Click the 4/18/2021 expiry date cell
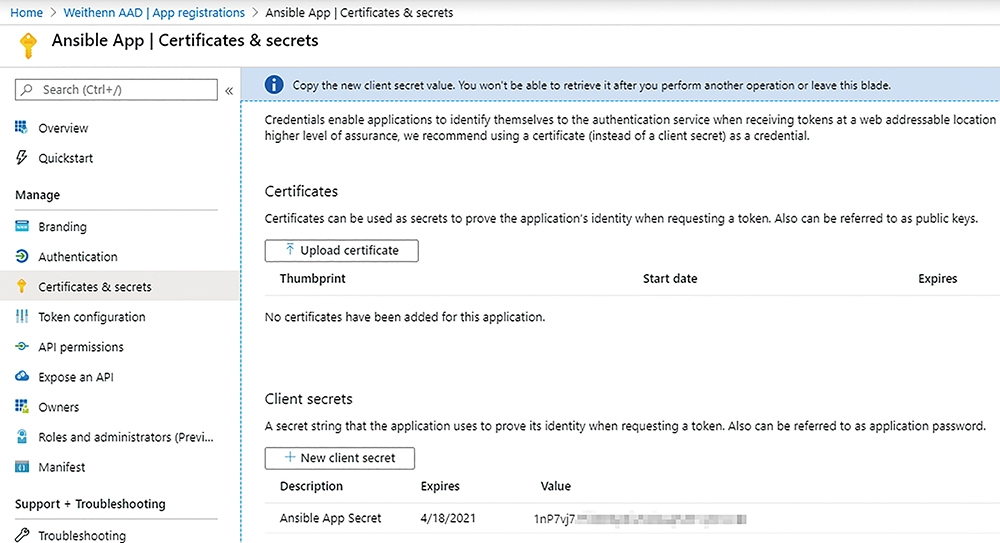The image size is (1000, 543). (x=448, y=517)
